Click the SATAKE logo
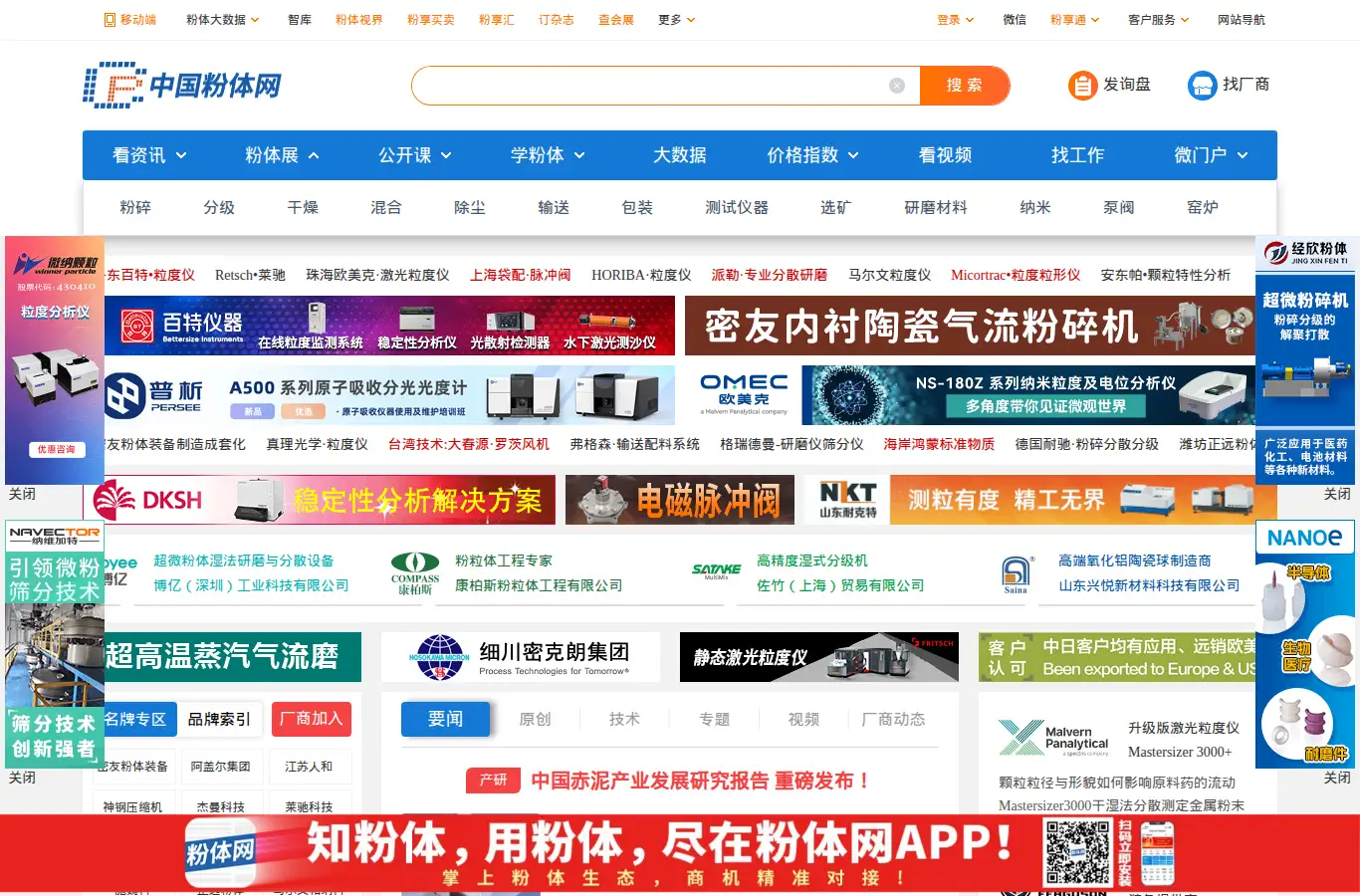The width and height of the screenshot is (1360, 896). pyautogui.click(x=717, y=571)
